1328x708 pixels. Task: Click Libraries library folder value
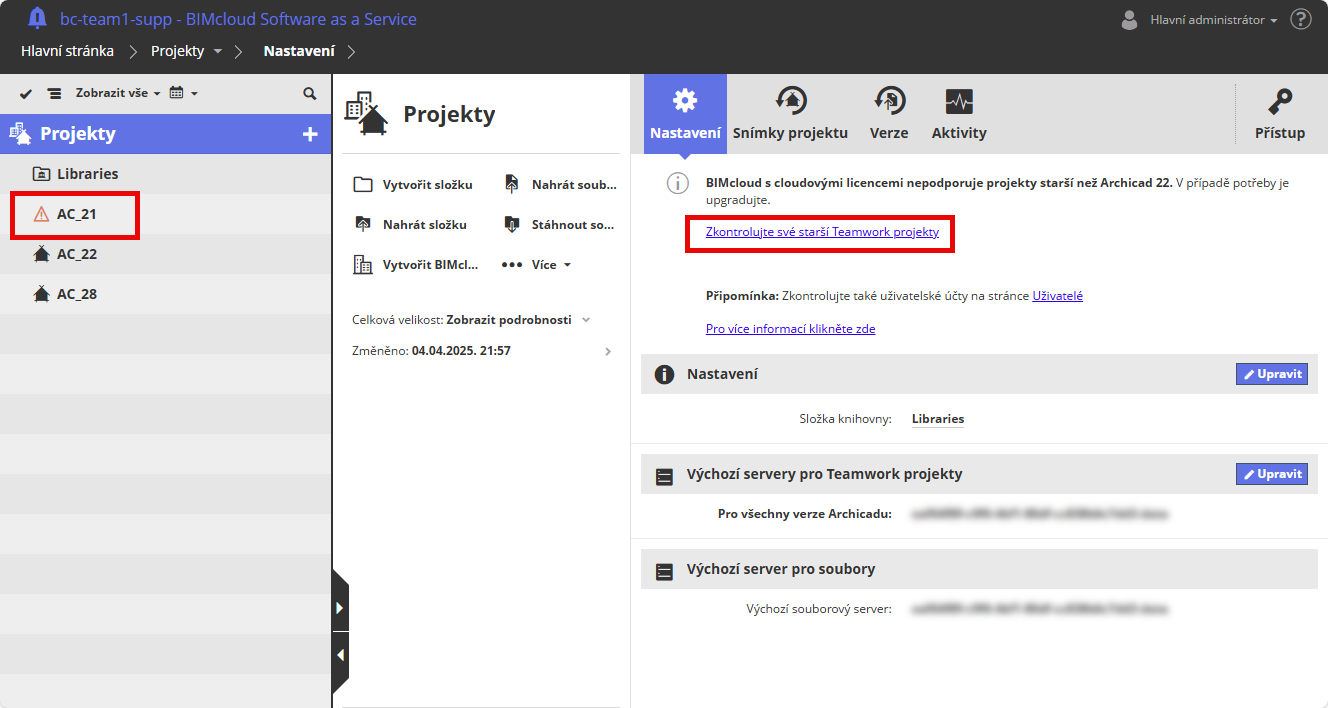click(938, 419)
